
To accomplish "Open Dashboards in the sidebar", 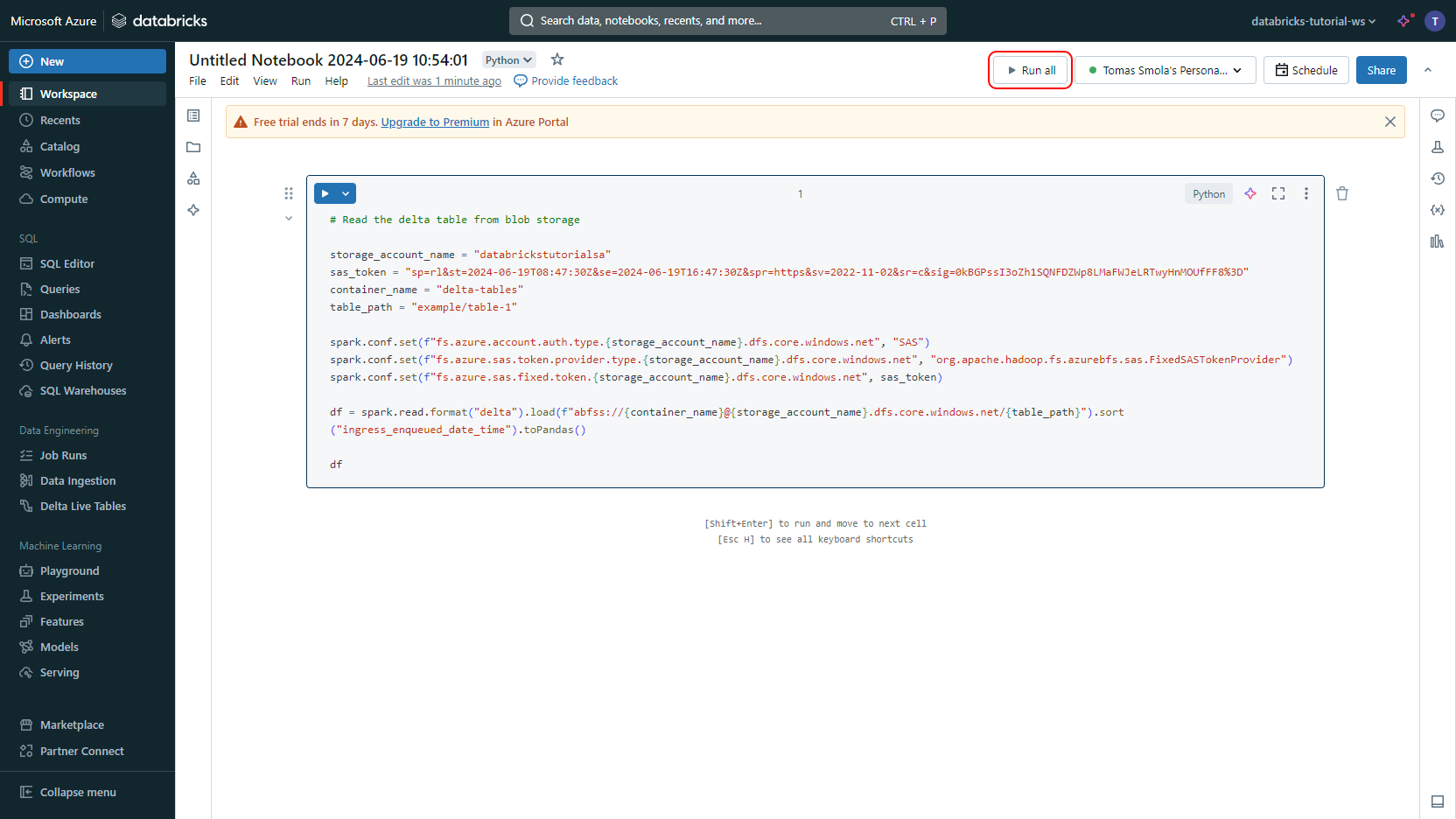I will tap(87, 314).
